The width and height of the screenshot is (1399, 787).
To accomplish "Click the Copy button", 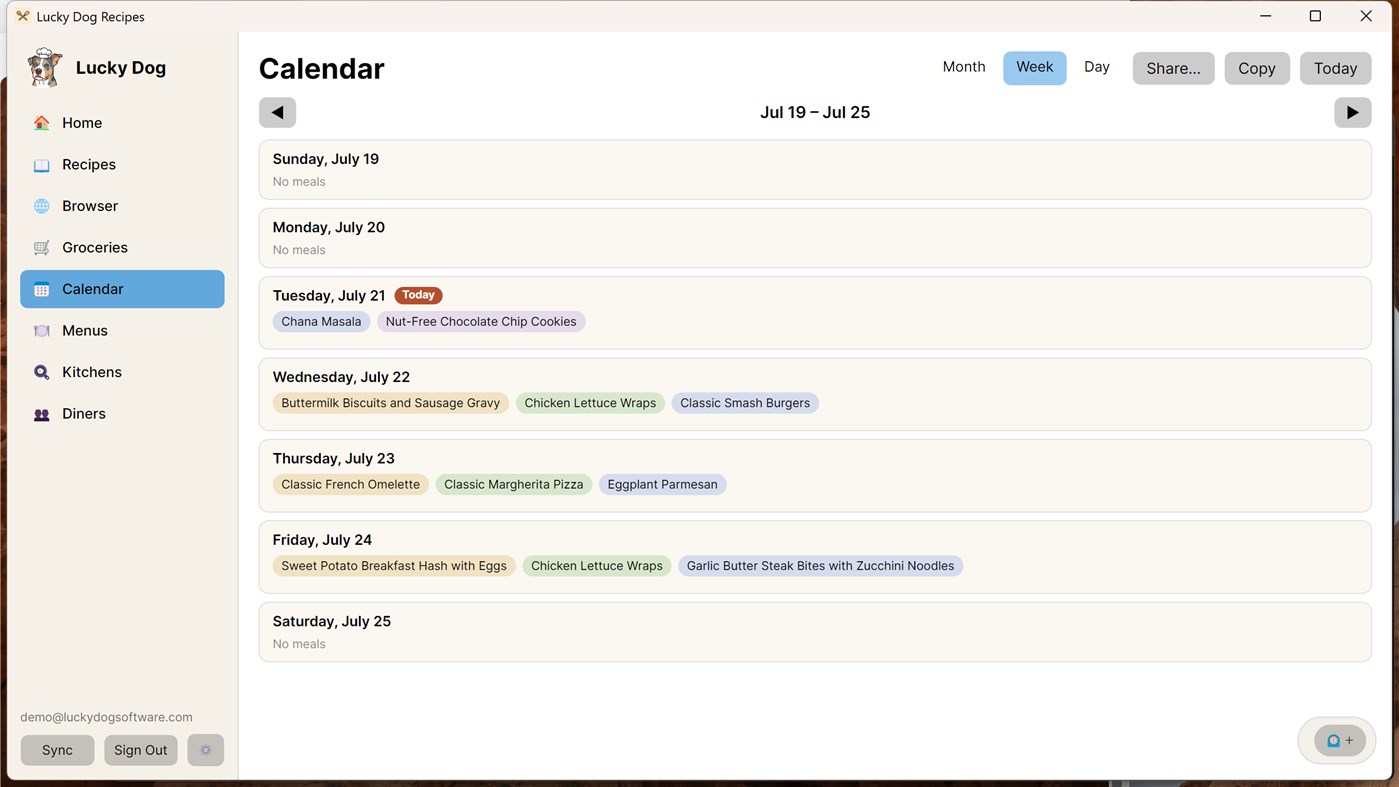I will click(1257, 68).
